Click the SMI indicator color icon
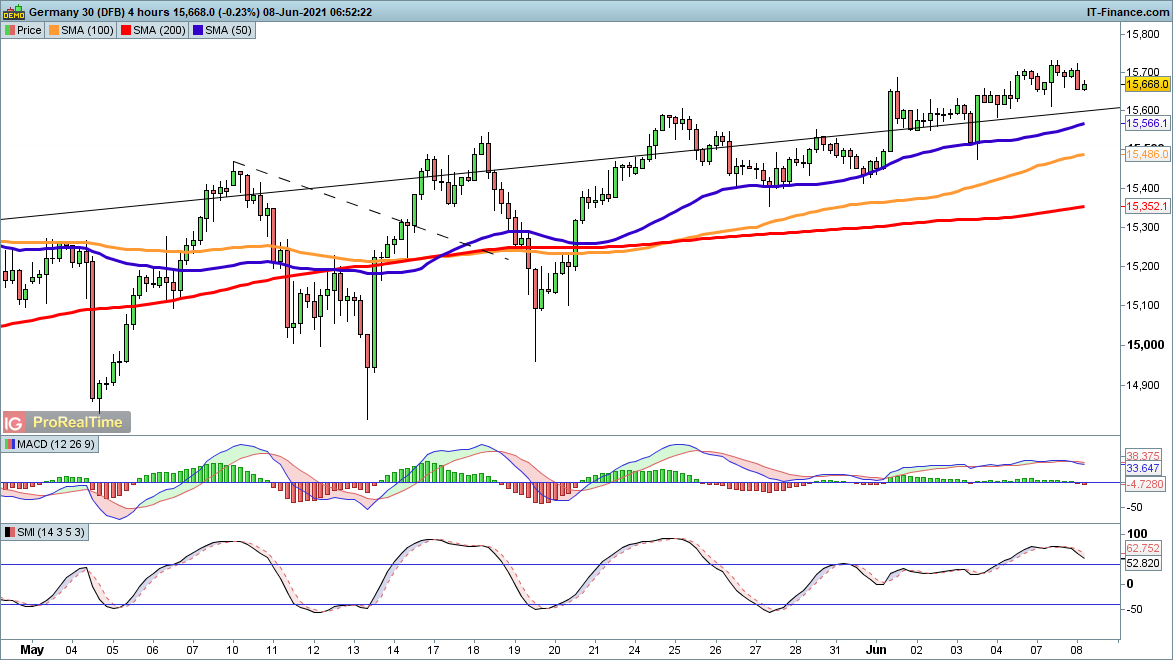The width and height of the screenshot is (1173, 660). (x=10, y=532)
